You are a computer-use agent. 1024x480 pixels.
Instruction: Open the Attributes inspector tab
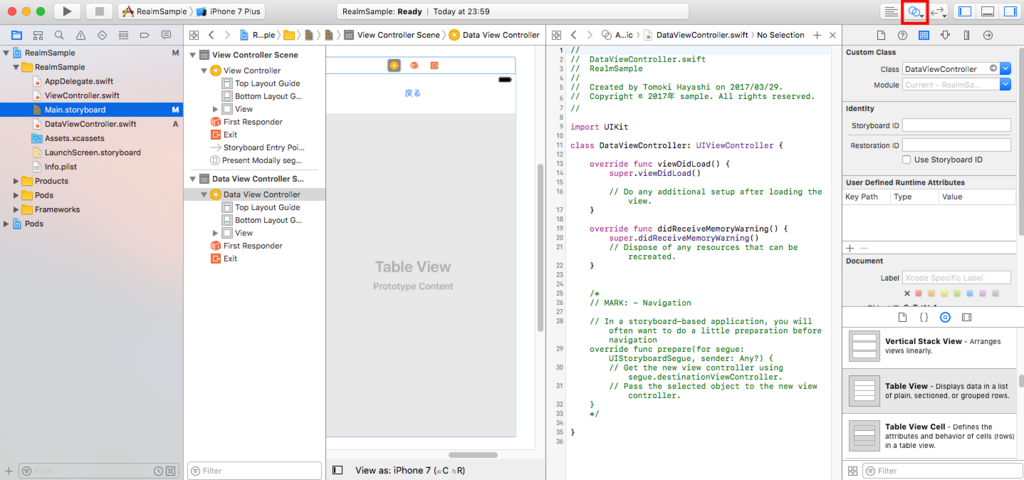coord(945,35)
